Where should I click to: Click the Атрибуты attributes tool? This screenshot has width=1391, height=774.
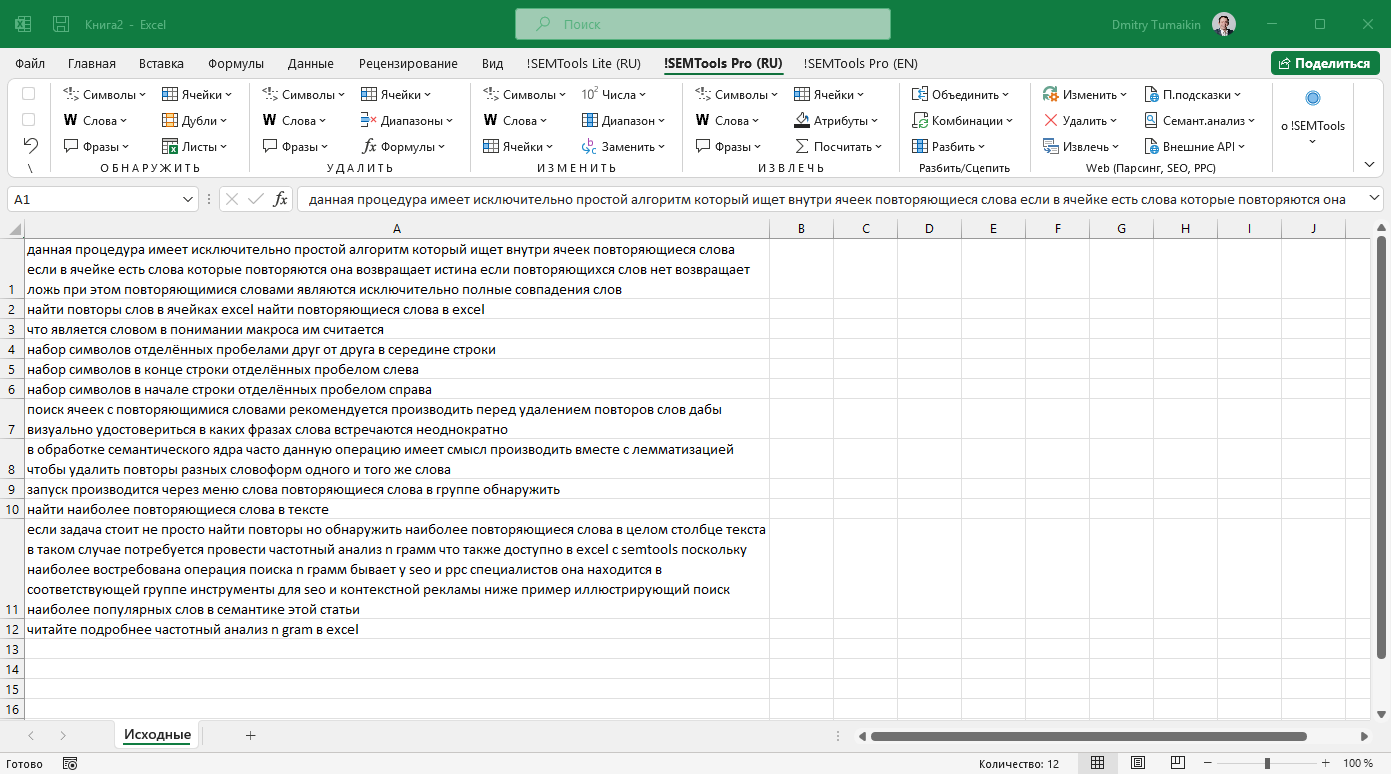pyautogui.click(x=837, y=121)
